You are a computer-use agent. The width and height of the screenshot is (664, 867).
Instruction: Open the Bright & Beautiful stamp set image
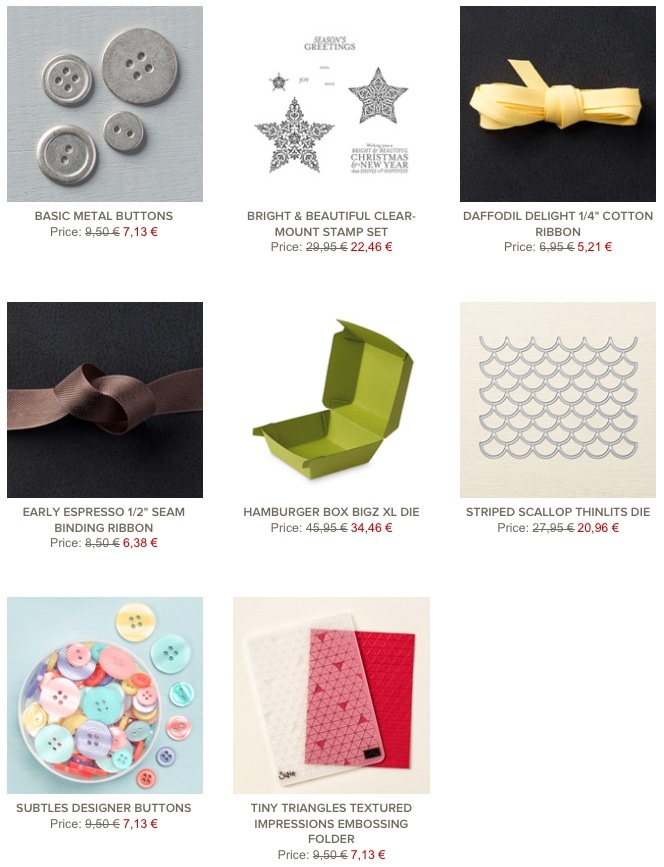(x=331, y=104)
